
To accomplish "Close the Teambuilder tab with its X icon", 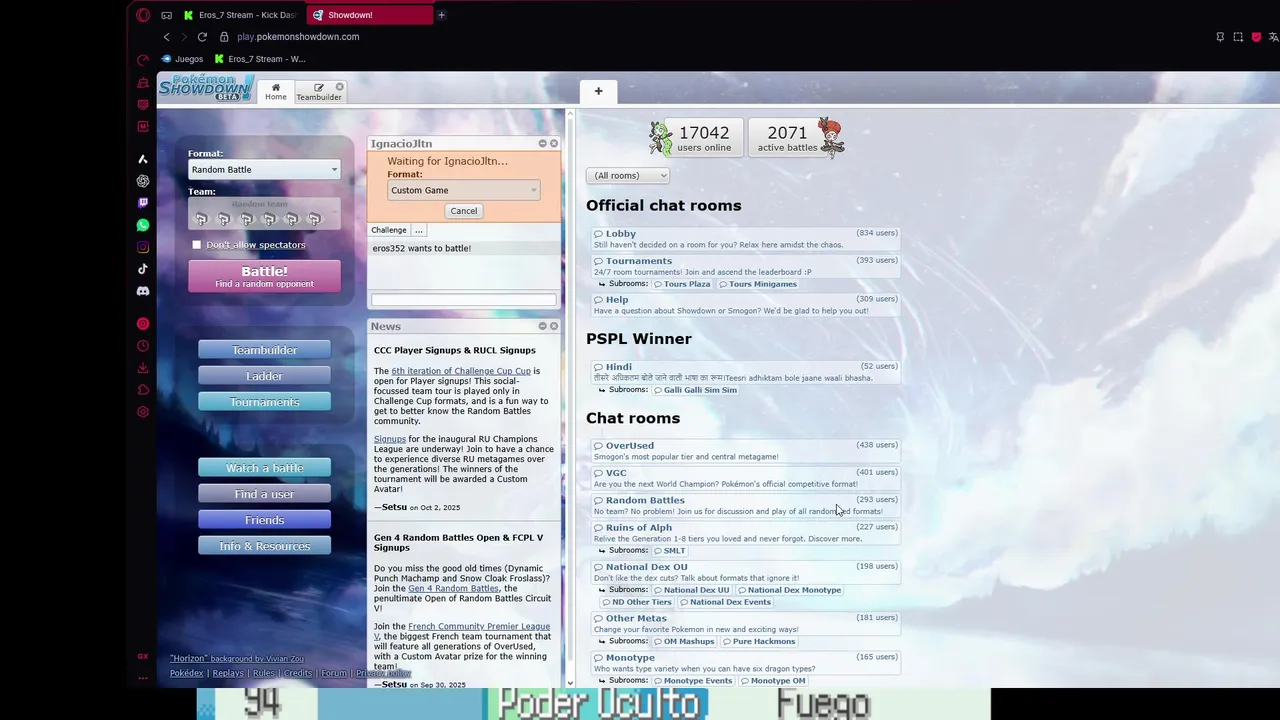I will [x=340, y=87].
